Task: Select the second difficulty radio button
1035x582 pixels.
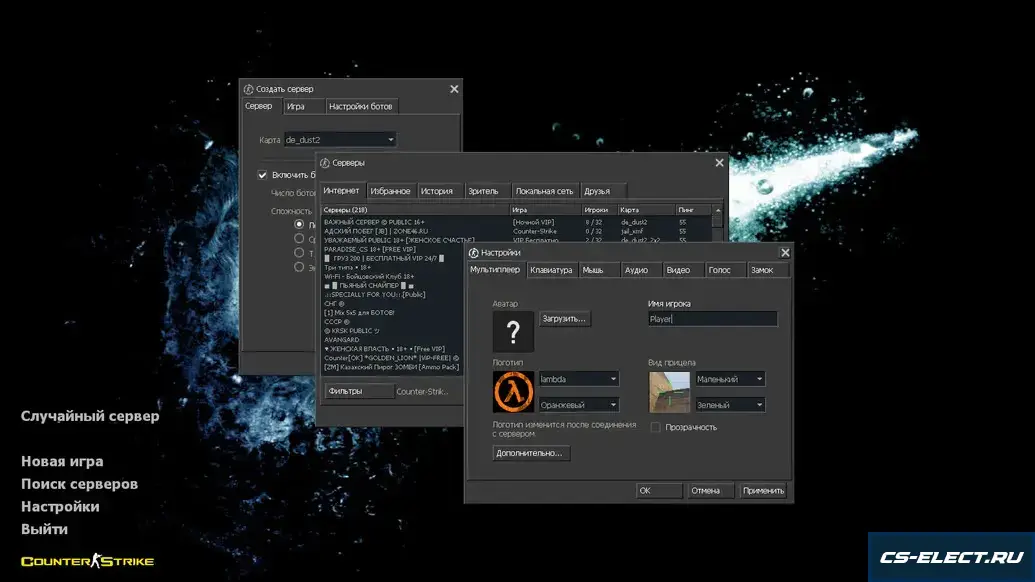Action: (299, 239)
